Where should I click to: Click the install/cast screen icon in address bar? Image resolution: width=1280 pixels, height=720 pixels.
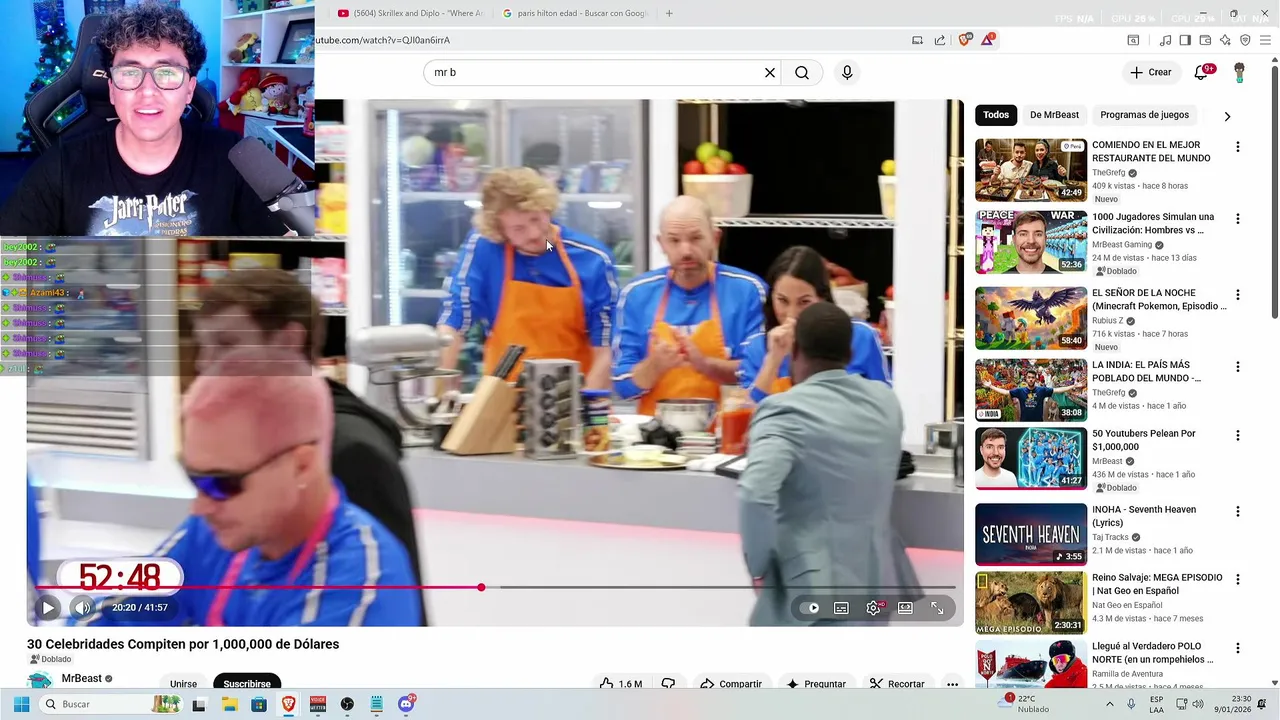(x=917, y=40)
